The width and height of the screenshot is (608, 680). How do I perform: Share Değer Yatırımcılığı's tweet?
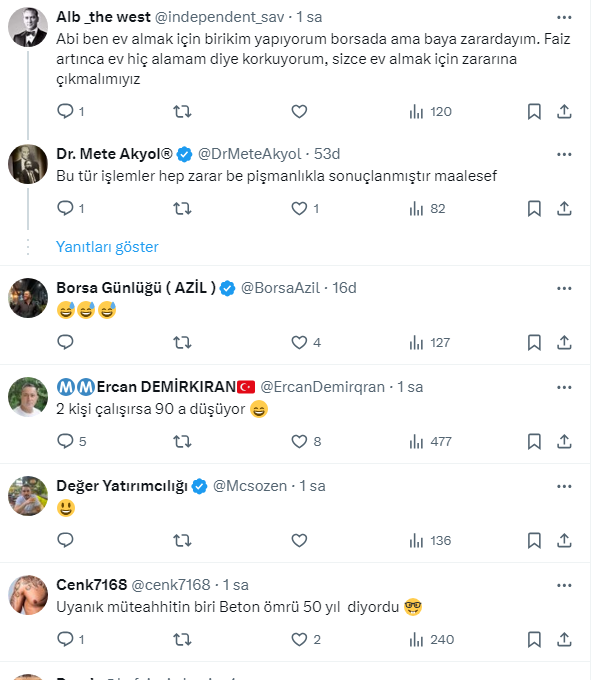click(564, 540)
